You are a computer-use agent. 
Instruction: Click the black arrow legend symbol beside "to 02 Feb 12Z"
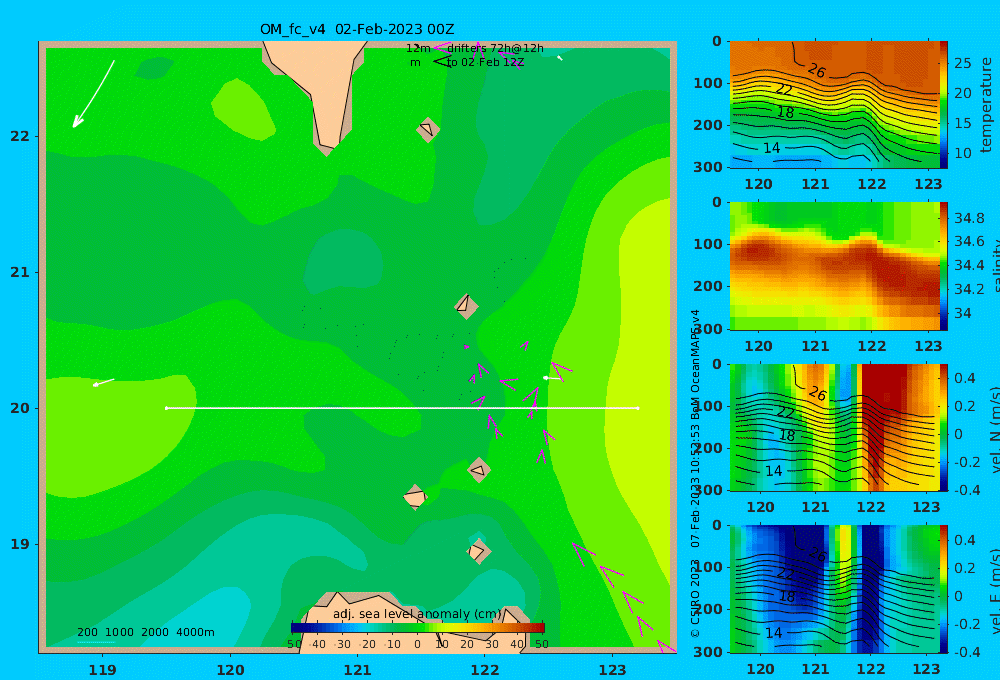[x=442, y=62]
